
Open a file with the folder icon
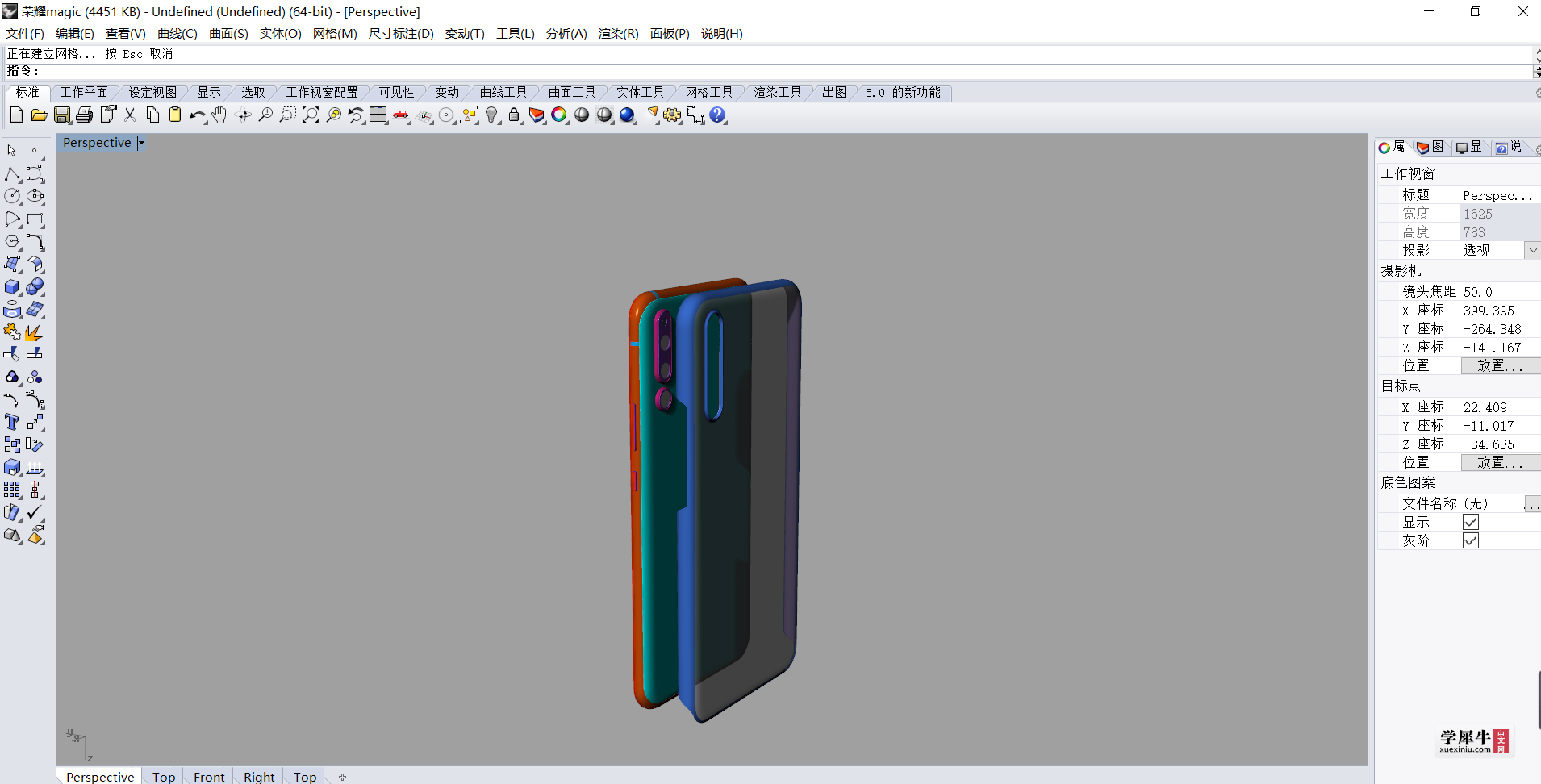click(x=39, y=115)
